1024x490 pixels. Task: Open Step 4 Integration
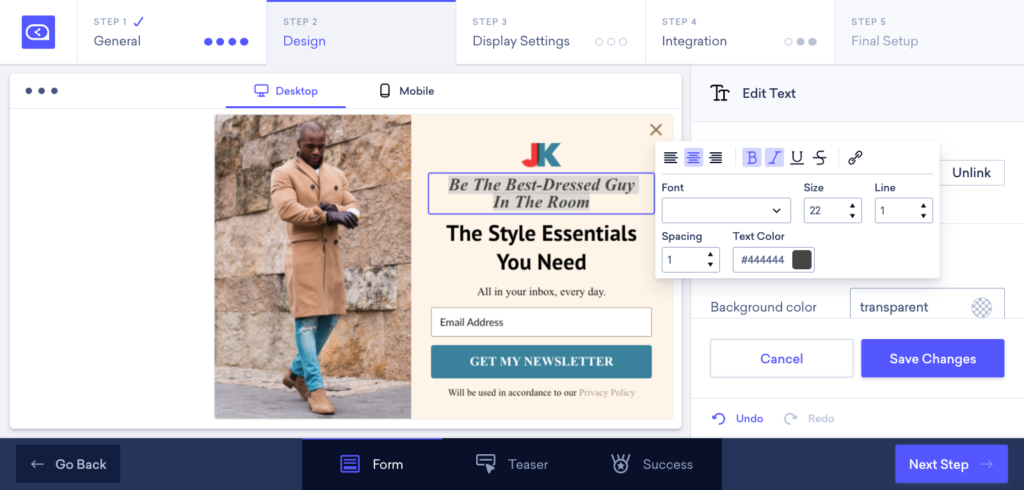pyautogui.click(x=740, y=32)
